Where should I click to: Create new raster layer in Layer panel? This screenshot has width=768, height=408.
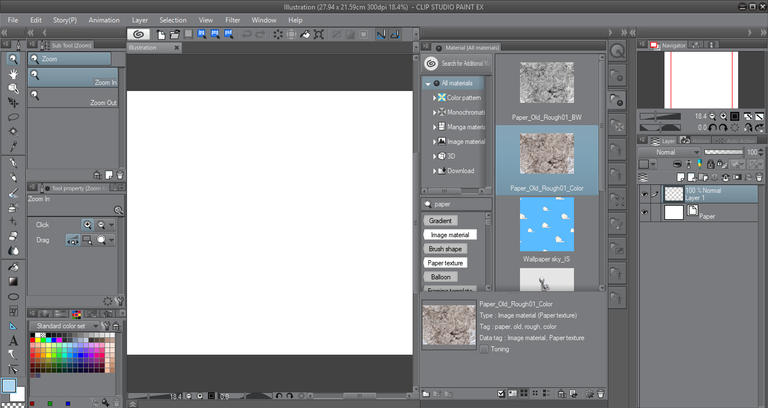(x=681, y=177)
